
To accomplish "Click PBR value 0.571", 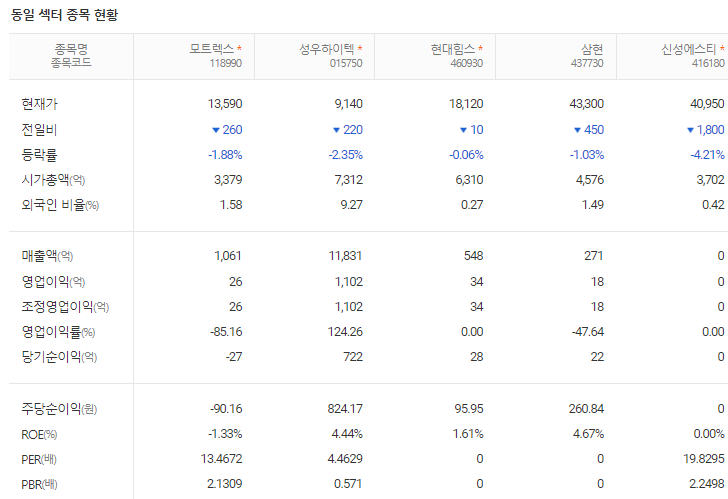I will coord(348,484).
